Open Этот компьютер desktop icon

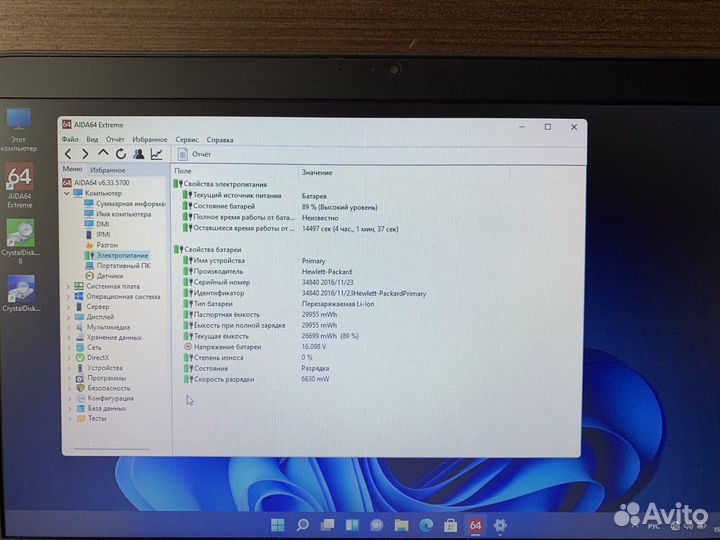click(19, 130)
